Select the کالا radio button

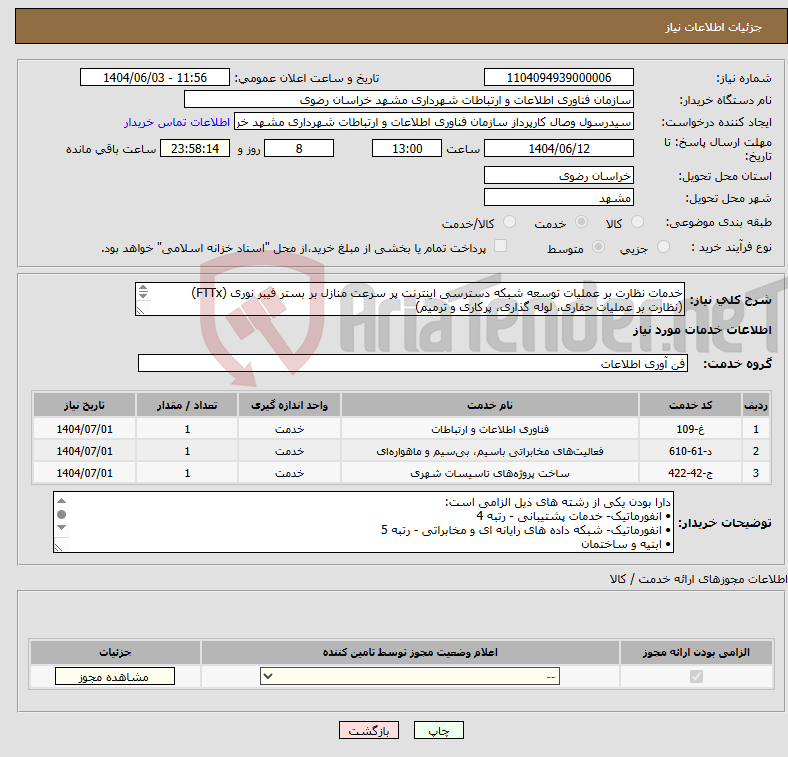[637, 222]
